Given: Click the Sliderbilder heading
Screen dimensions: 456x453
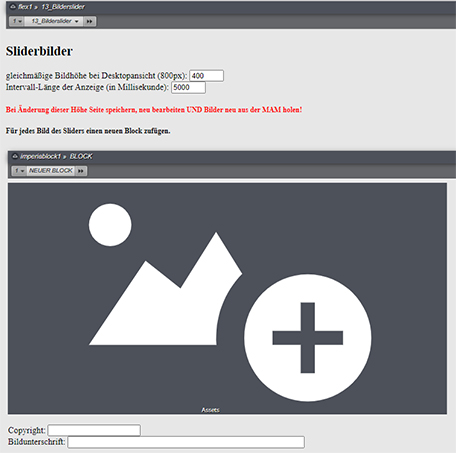Looking at the screenshot, I should point(39,51).
